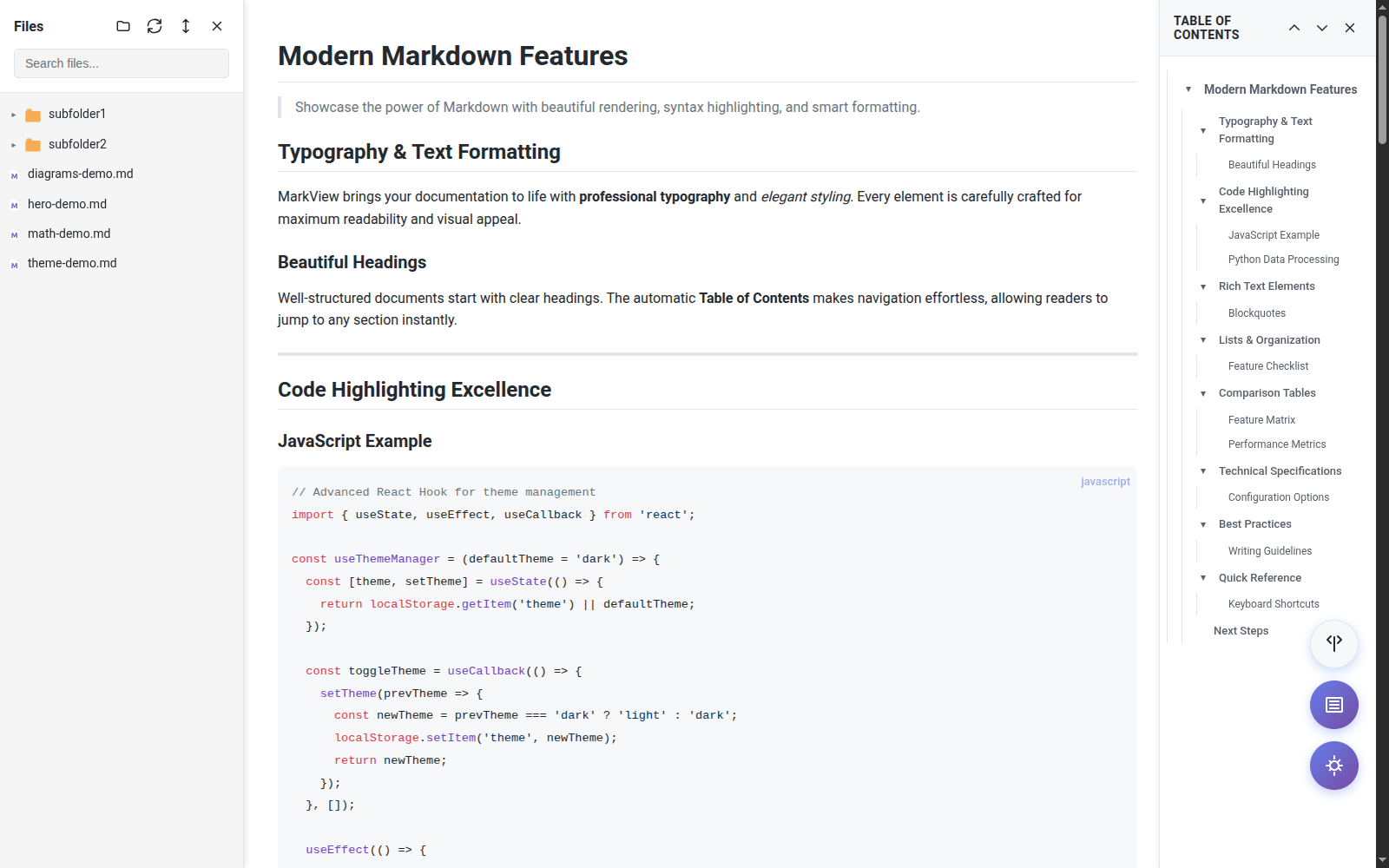
Task: Close the Files panel
Action: click(217, 26)
